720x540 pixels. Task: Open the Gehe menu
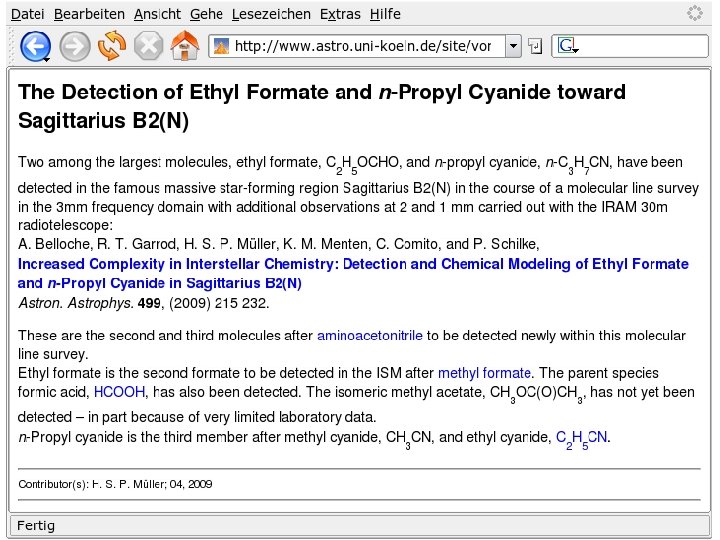click(x=206, y=14)
